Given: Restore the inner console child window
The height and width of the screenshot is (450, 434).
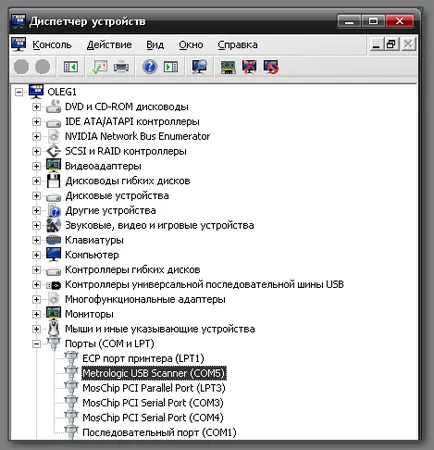Looking at the screenshot, I should coord(392,44).
